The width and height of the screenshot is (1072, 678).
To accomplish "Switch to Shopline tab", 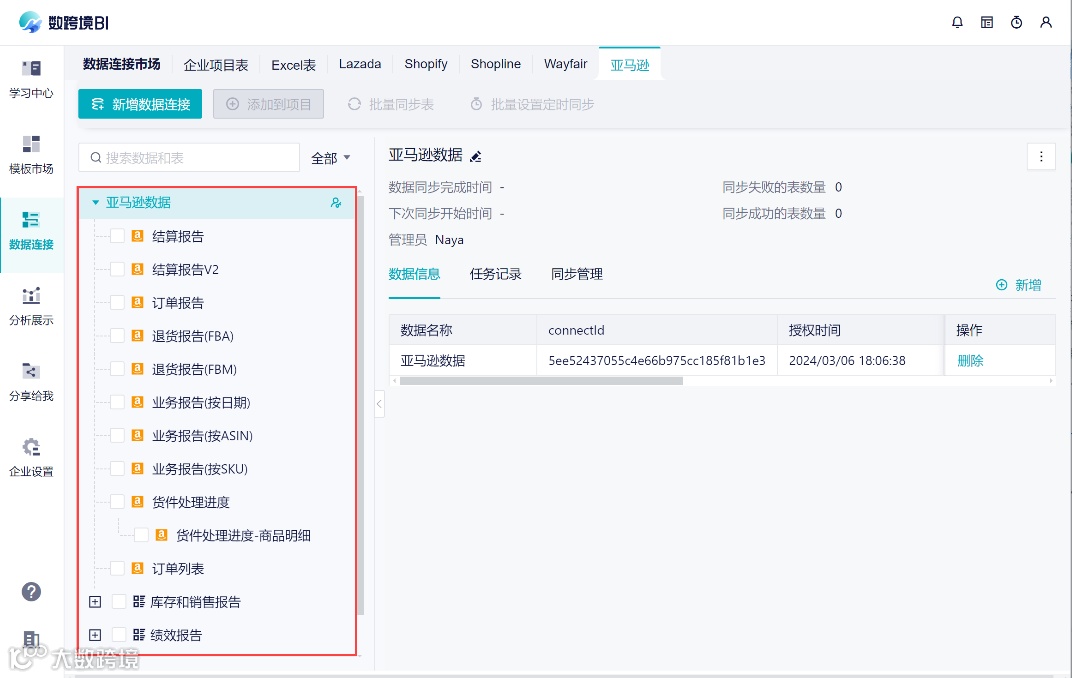I will [496, 64].
